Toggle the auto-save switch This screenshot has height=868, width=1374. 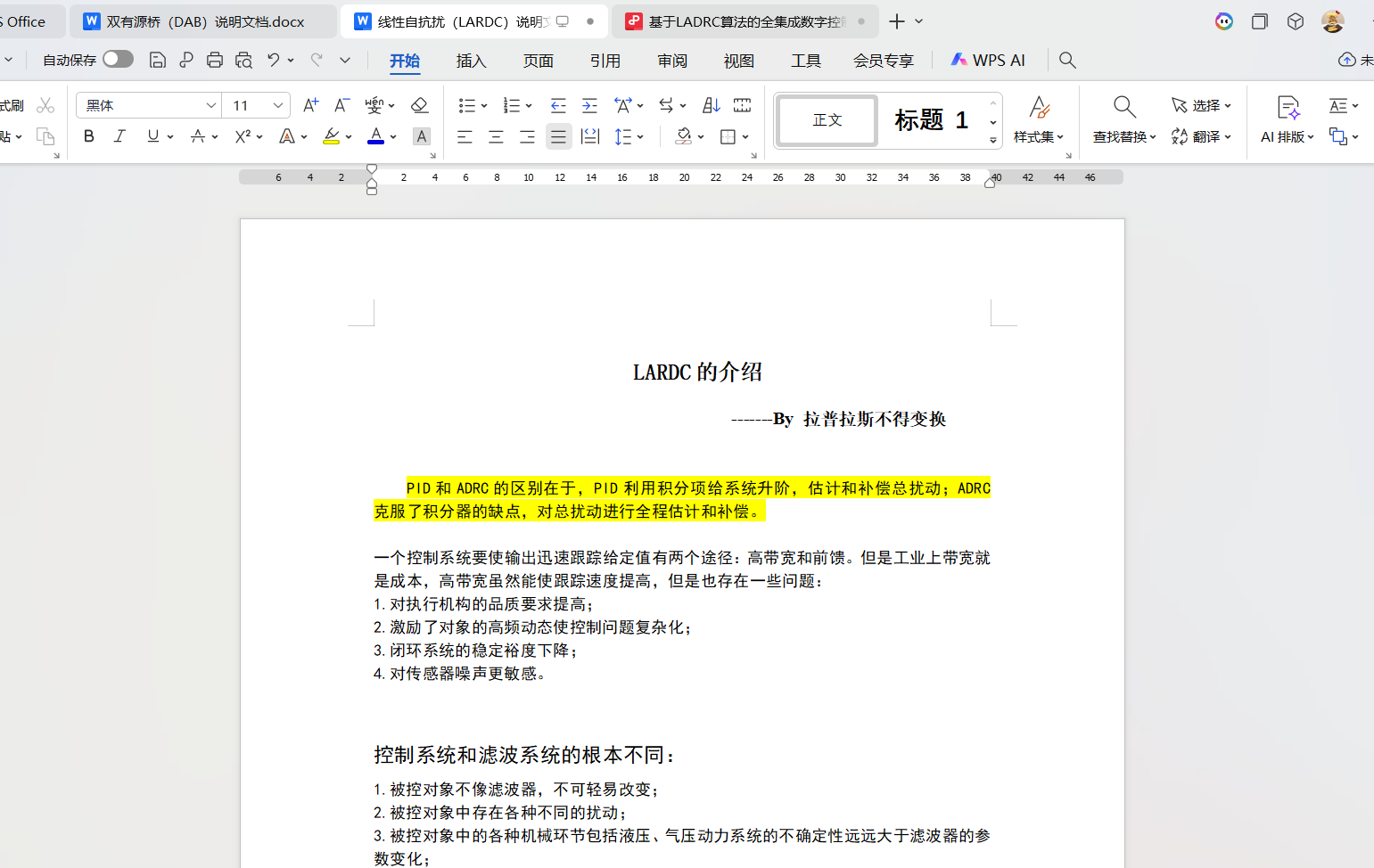pos(118,59)
